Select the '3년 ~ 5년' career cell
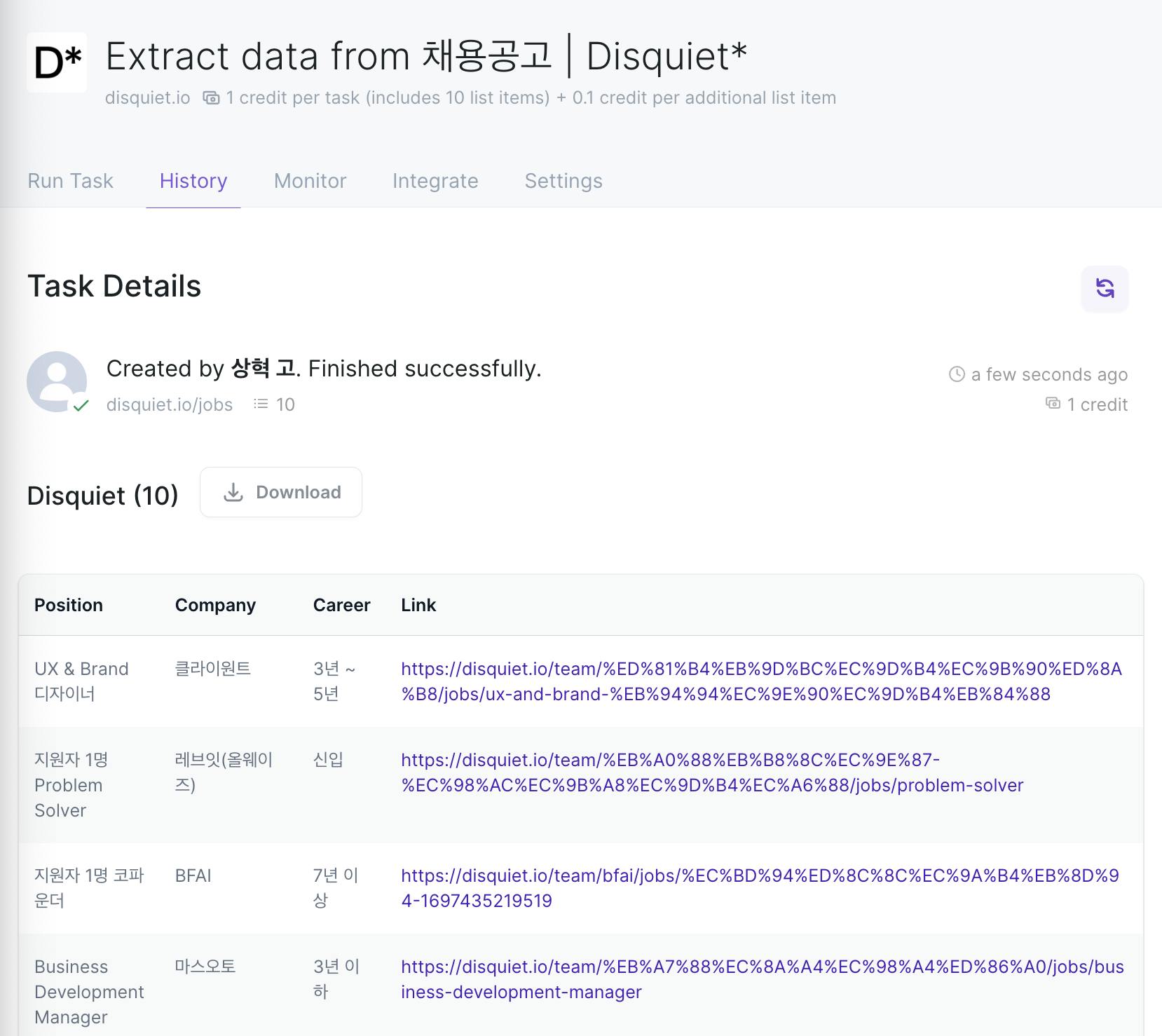1162x1036 pixels. [x=334, y=681]
